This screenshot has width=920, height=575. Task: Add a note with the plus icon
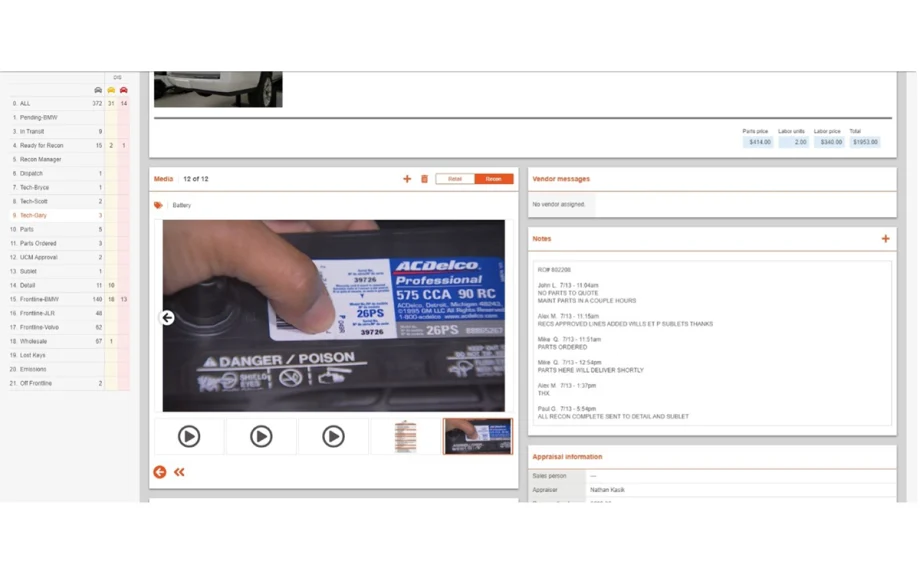885,239
